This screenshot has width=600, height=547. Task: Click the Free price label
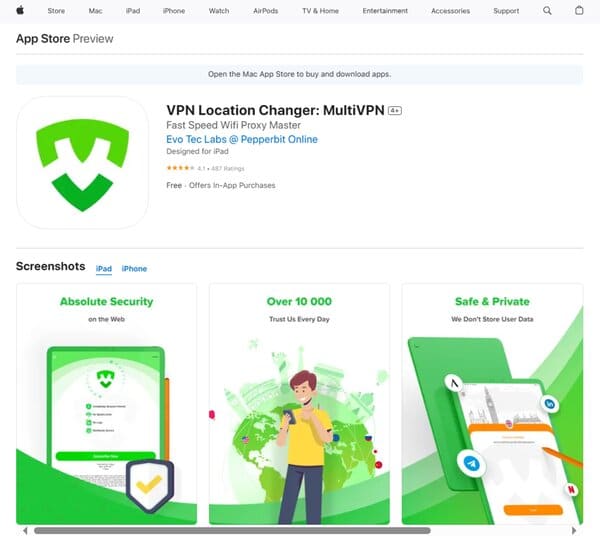click(174, 185)
